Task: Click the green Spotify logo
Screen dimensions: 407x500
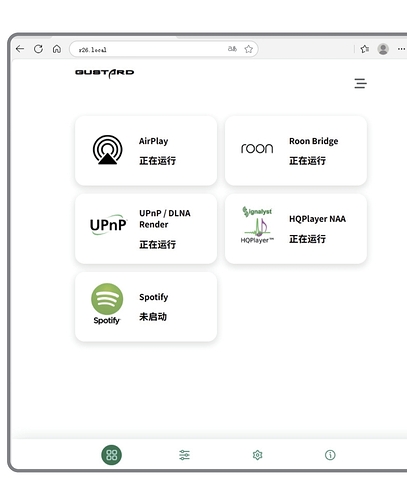Action: 107,304
